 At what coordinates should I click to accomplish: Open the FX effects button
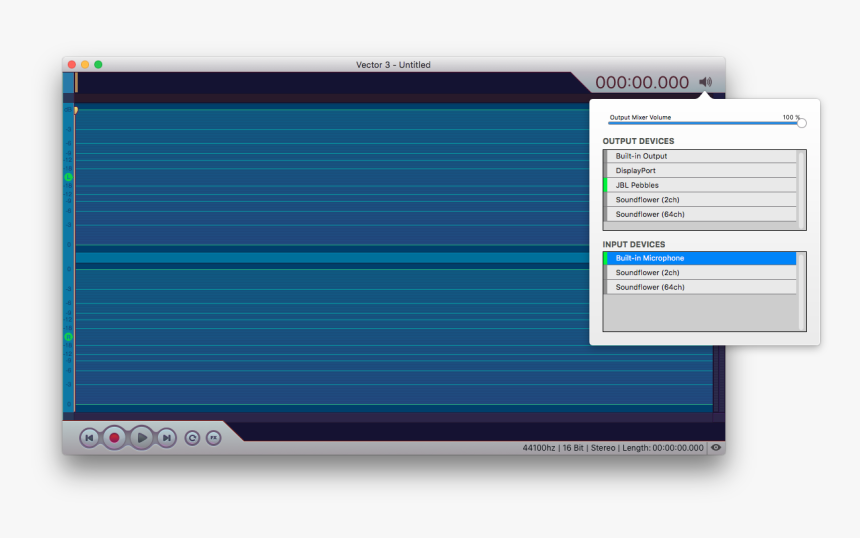click(213, 438)
